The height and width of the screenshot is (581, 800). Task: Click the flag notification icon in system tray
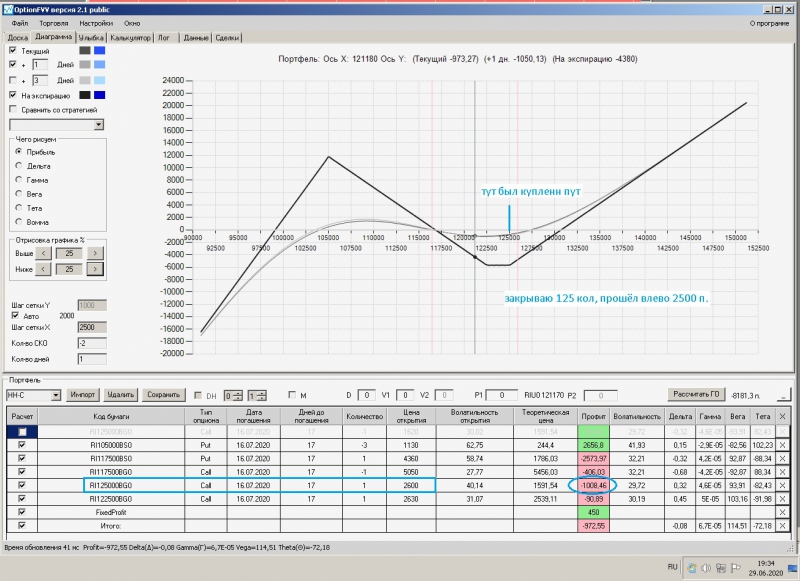[x=736, y=568]
